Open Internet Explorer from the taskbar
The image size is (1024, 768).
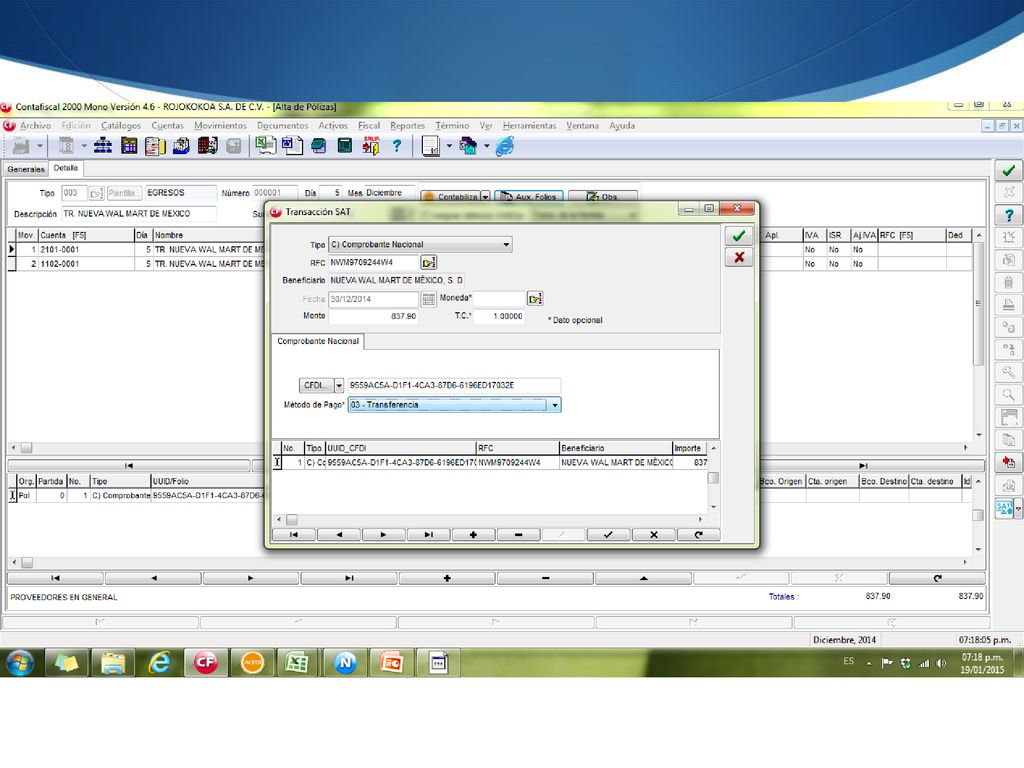pyautogui.click(x=159, y=663)
